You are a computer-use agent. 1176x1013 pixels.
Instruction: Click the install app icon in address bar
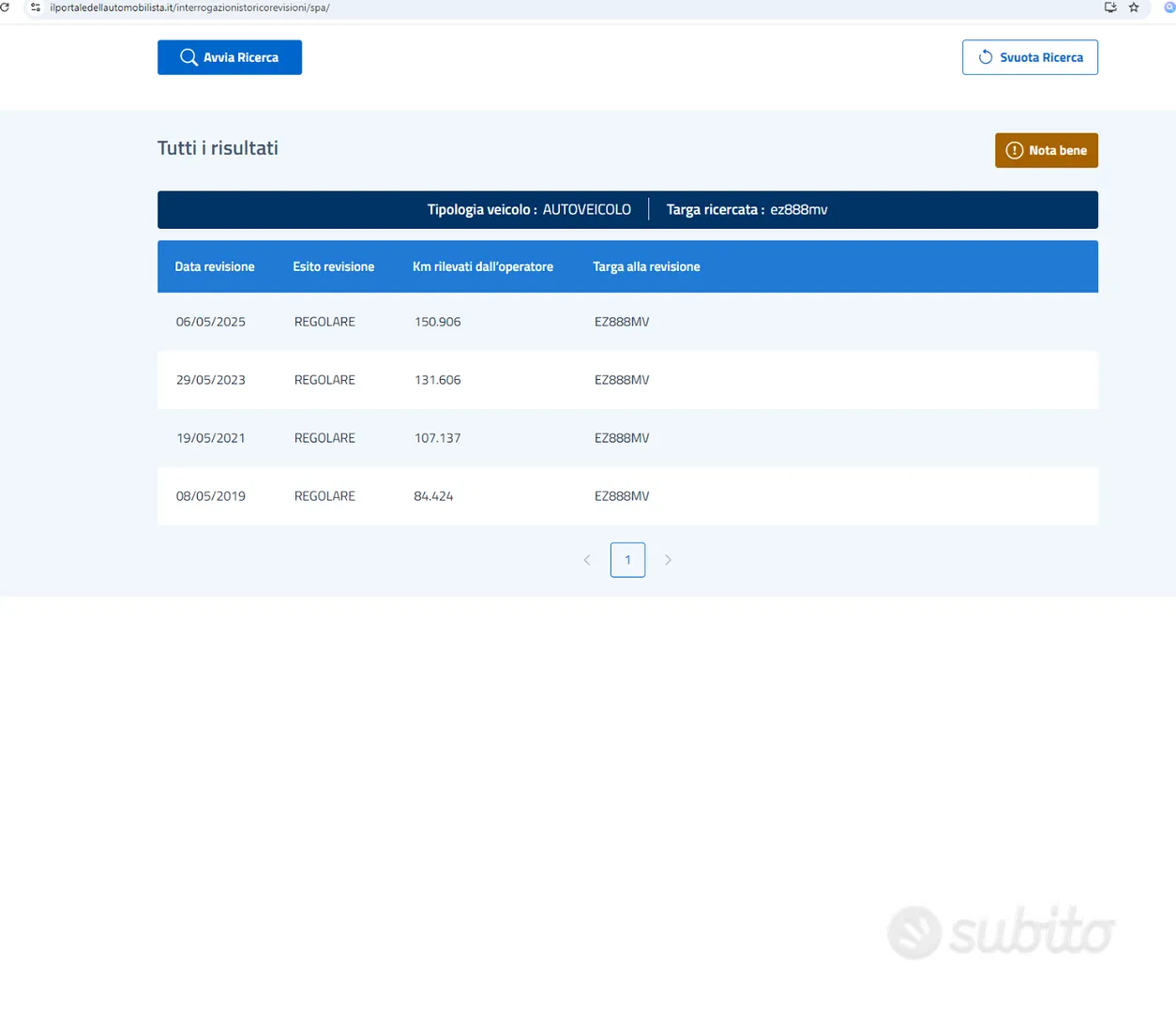[1110, 8]
